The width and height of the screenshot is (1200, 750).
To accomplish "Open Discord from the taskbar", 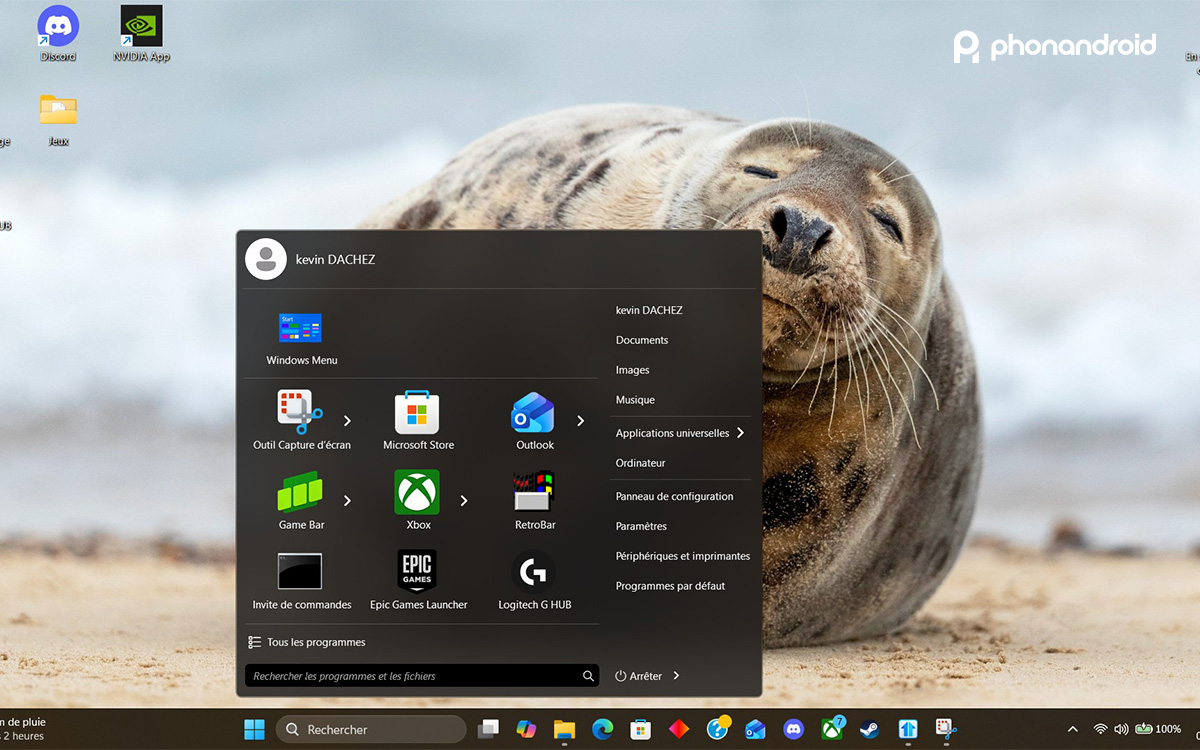I will pyautogui.click(x=793, y=729).
